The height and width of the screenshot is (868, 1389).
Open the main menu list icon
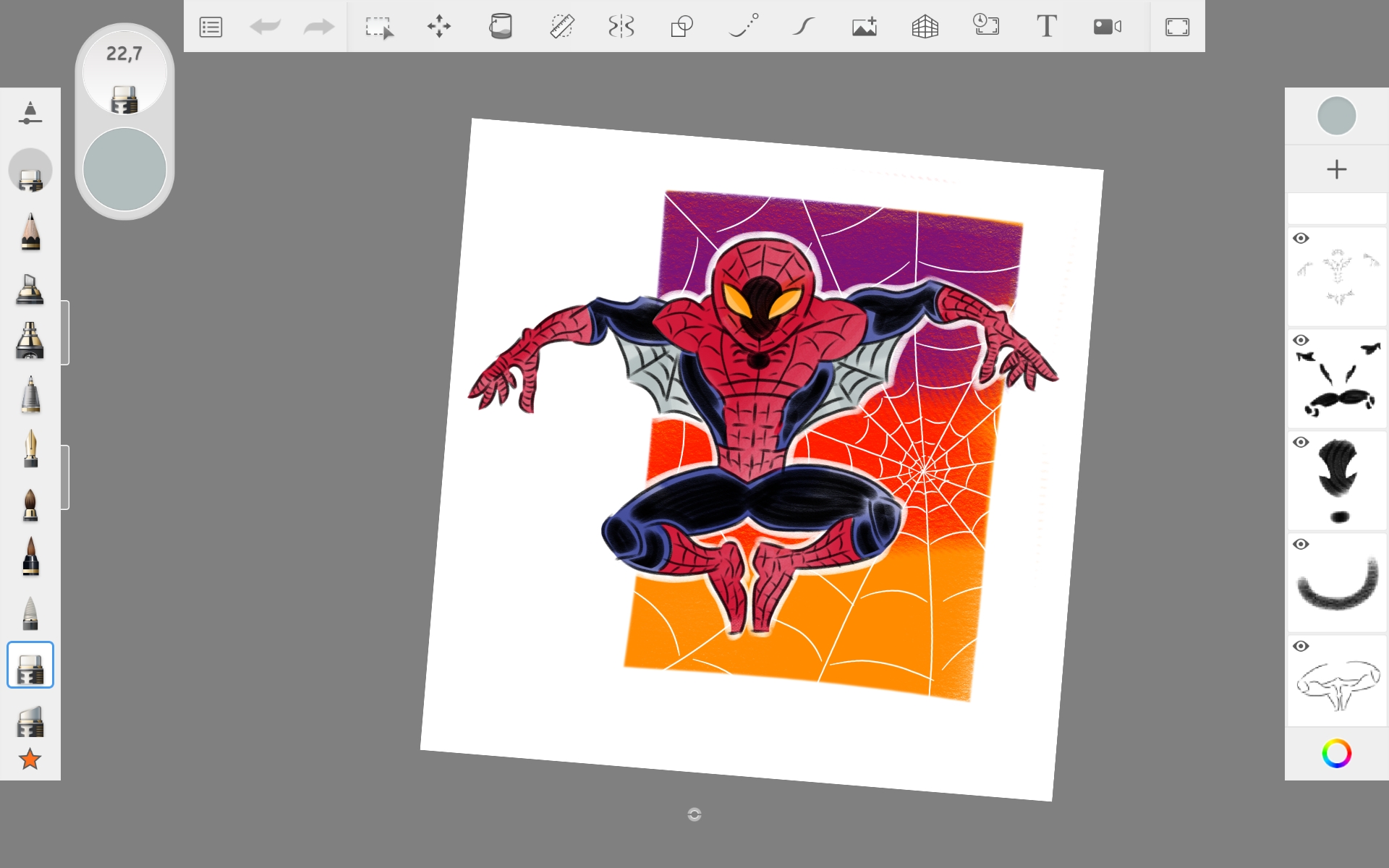click(x=211, y=27)
